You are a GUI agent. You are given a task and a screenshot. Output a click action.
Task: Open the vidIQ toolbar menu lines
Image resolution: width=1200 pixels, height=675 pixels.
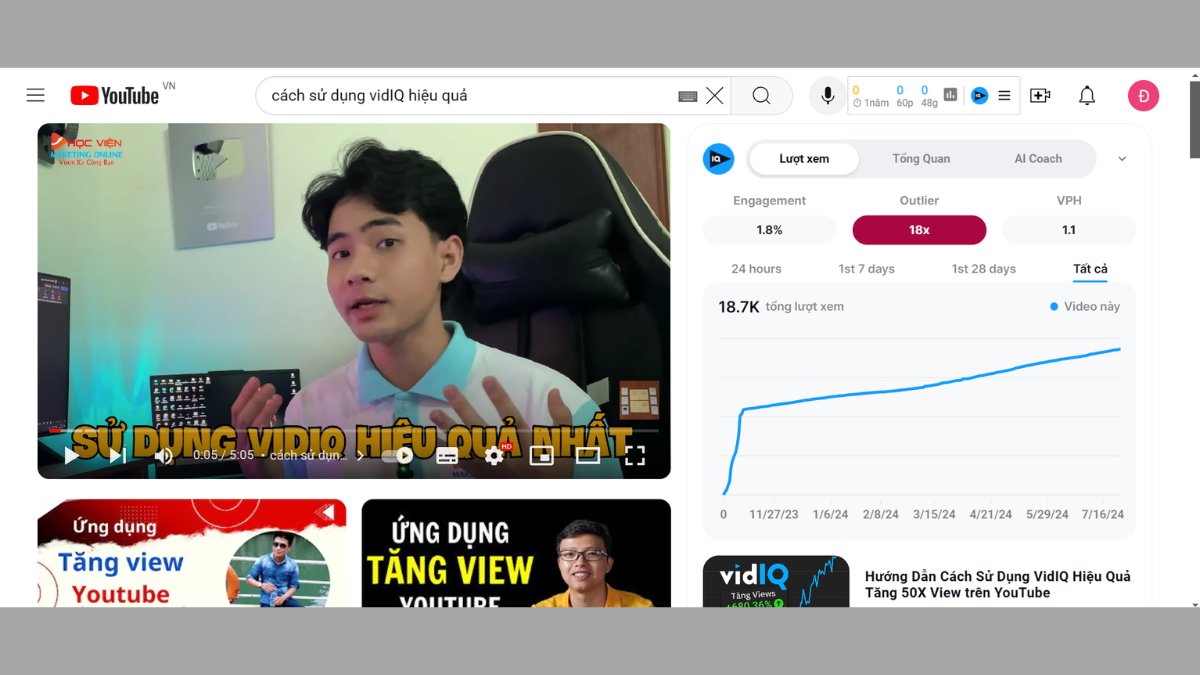[1004, 96]
